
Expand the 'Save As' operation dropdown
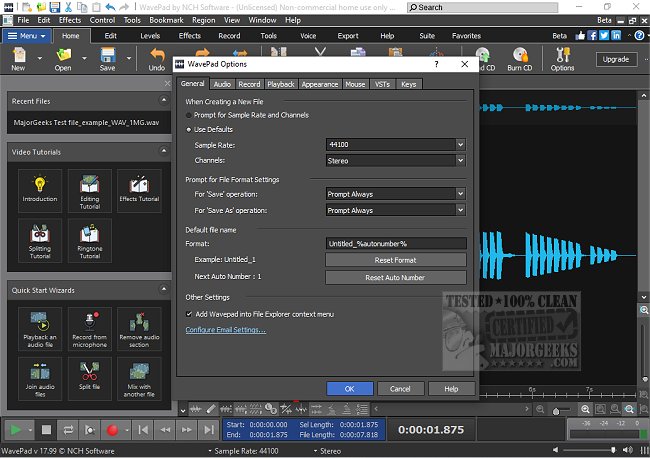tap(460, 211)
